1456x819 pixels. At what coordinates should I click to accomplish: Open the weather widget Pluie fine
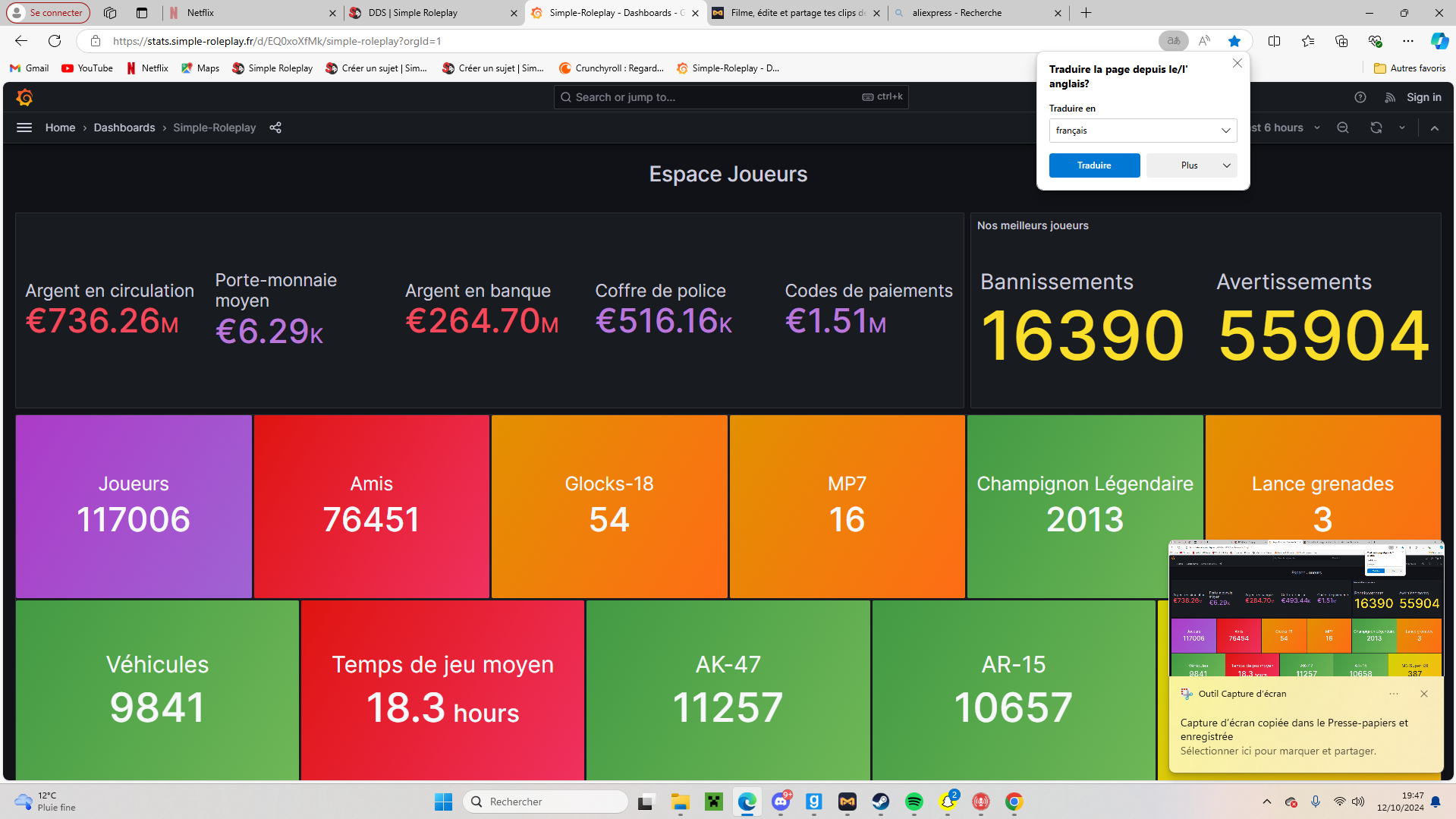(x=46, y=802)
